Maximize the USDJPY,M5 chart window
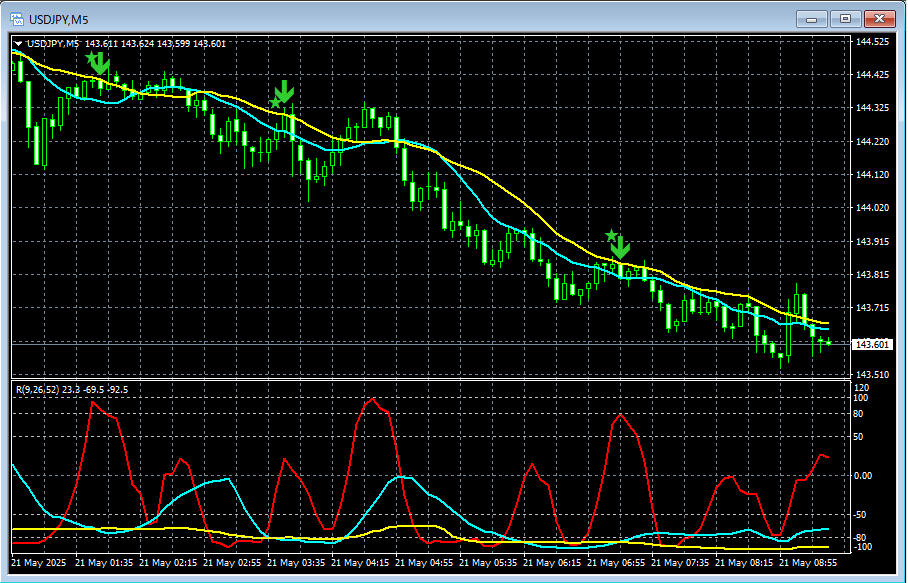This screenshot has height=583, width=908. click(846, 18)
